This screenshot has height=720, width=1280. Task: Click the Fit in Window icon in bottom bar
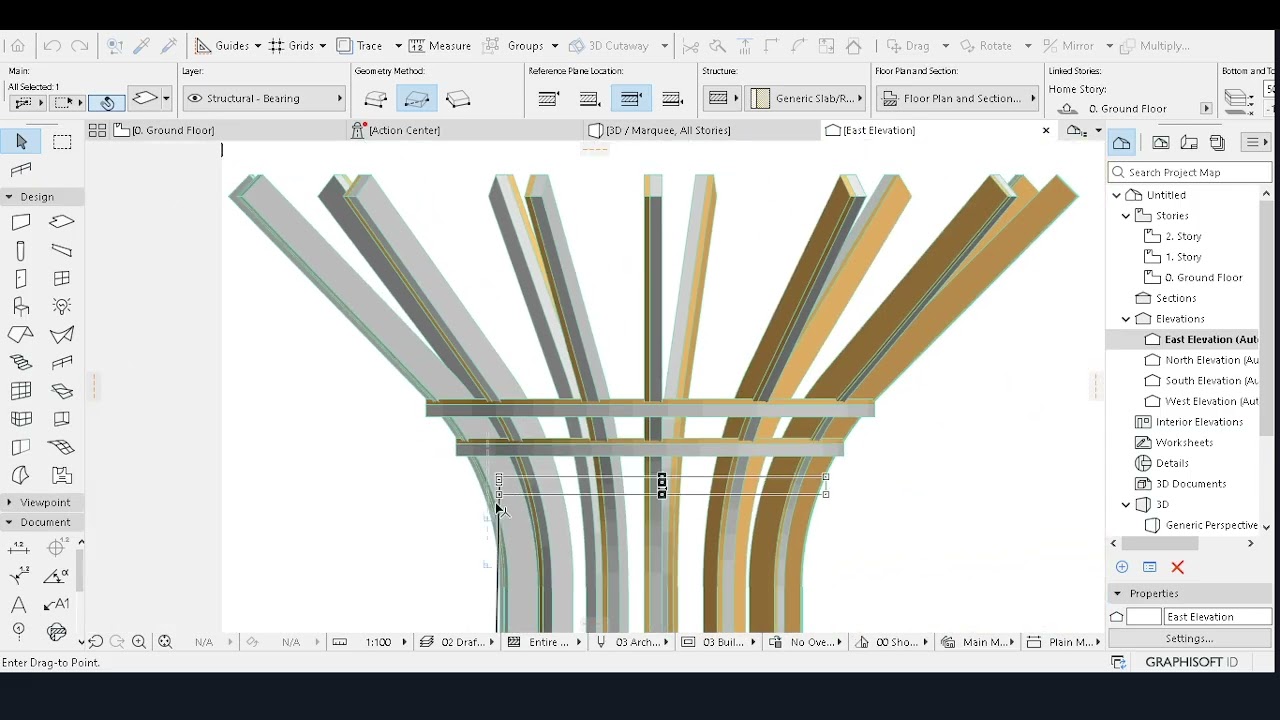[x=165, y=642]
